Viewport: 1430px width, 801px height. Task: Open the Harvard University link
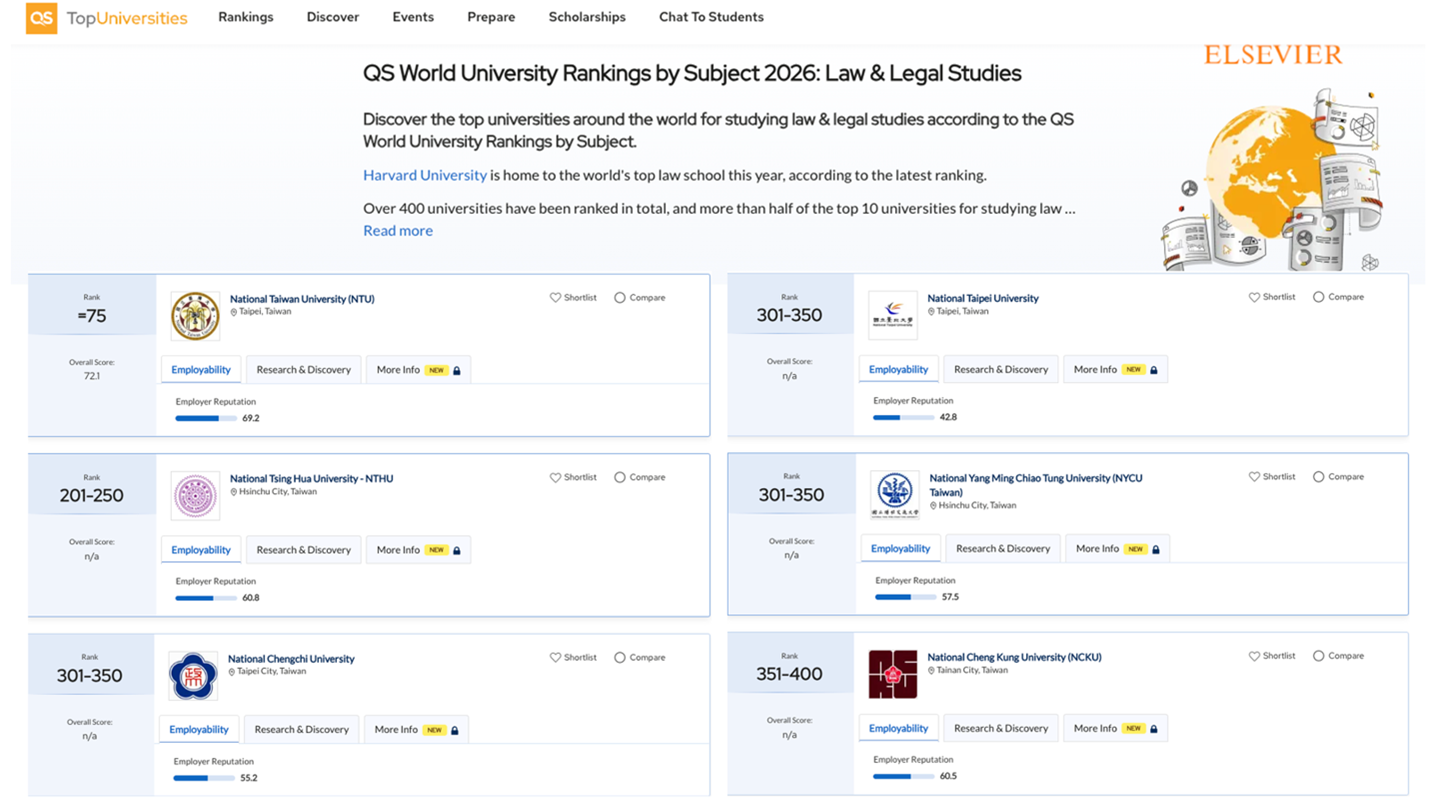click(424, 175)
